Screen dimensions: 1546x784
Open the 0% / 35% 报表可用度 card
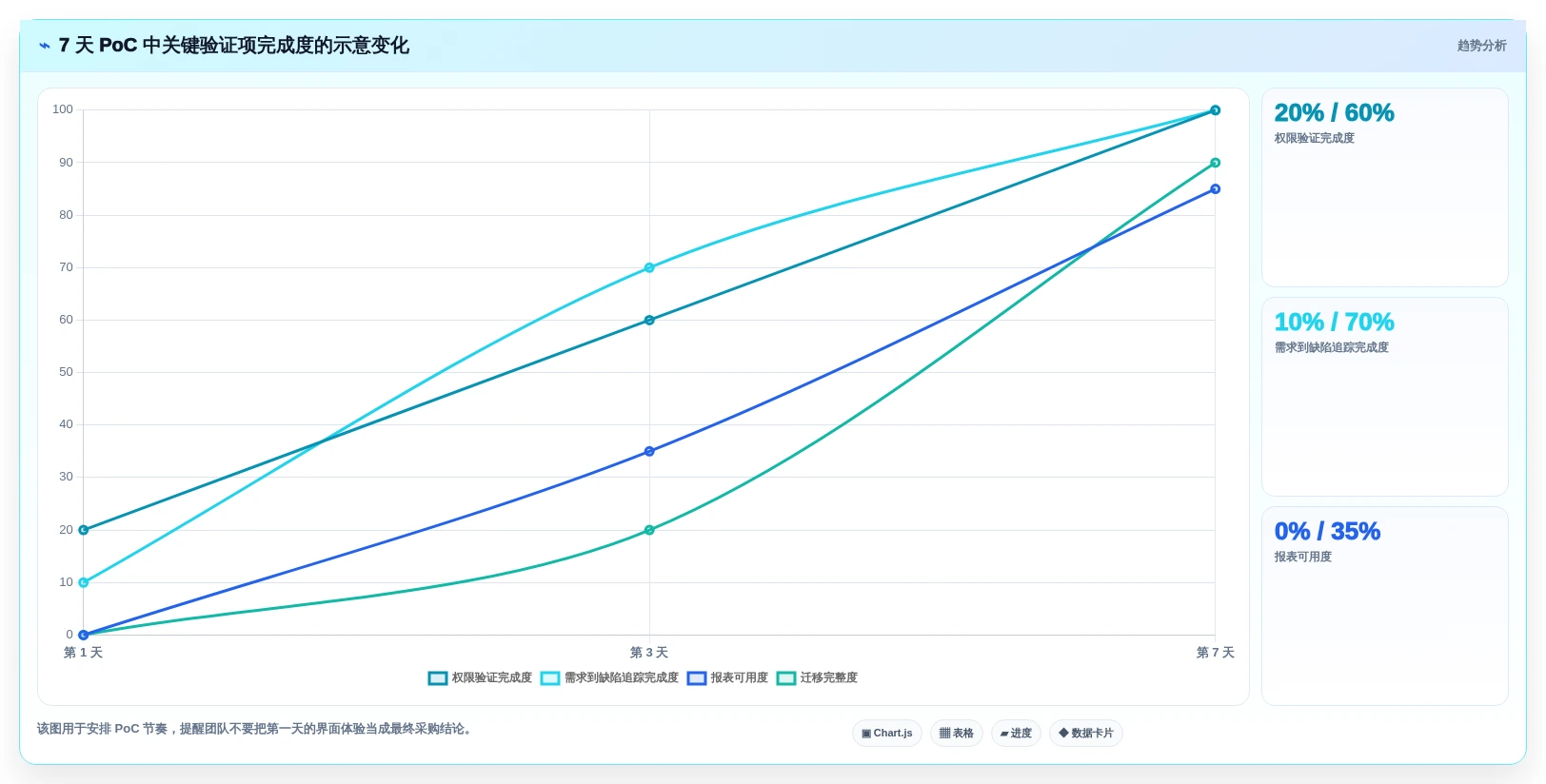tap(1385, 606)
